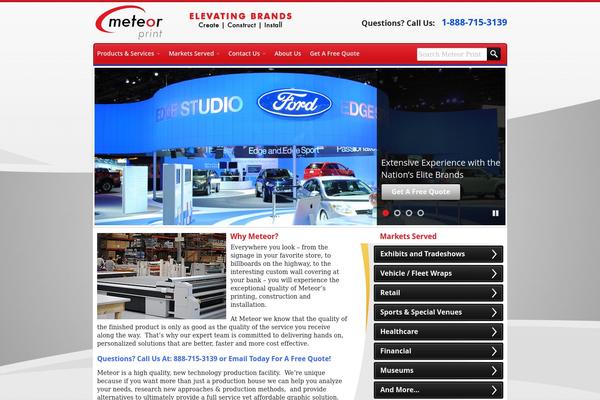This screenshot has width=600, height=400.
Task: Call link 1-888-715-3139 in header
Action: coord(474,23)
